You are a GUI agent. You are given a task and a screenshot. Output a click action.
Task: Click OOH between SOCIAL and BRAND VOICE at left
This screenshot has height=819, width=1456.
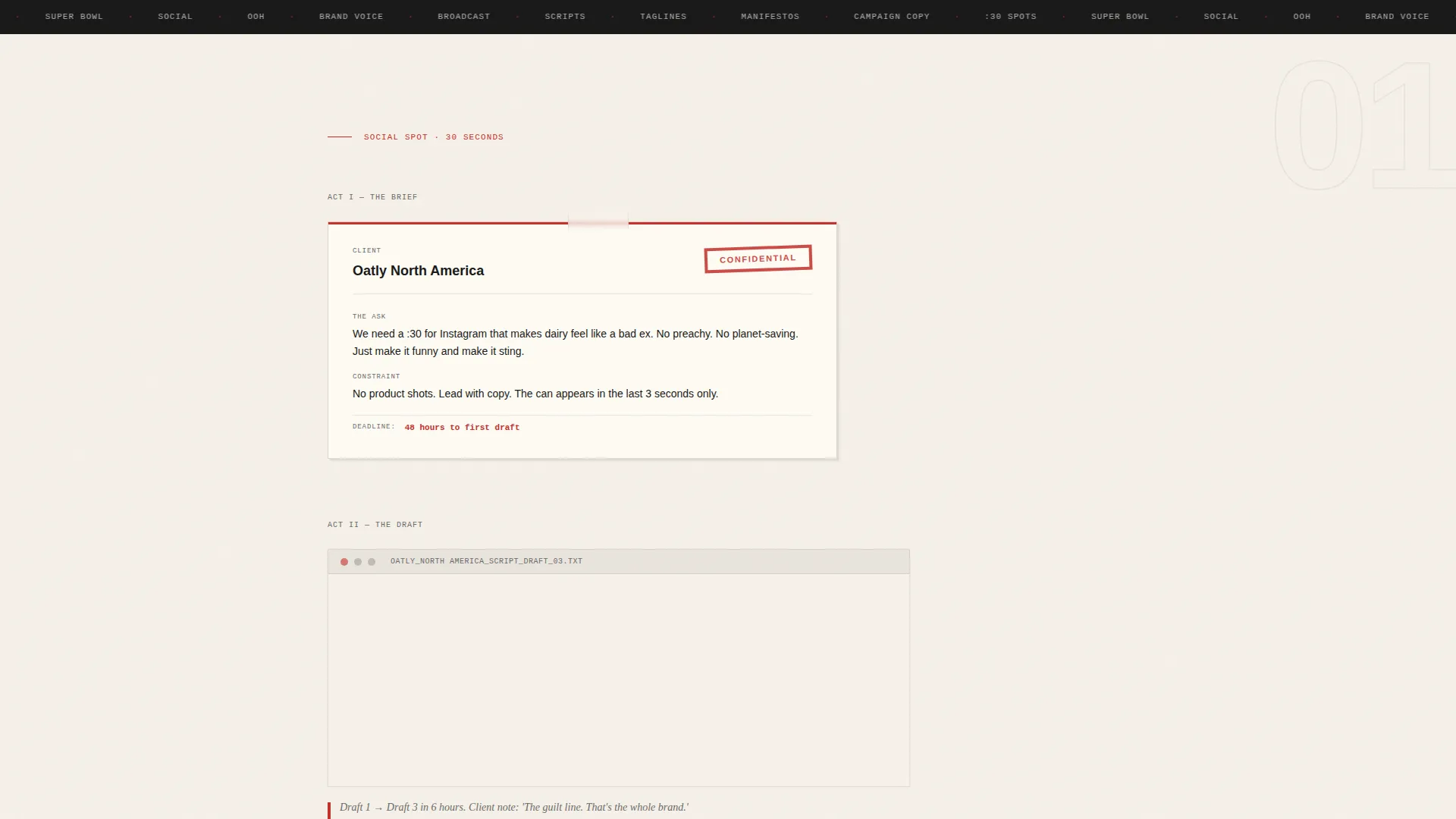(x=256, y=17)
